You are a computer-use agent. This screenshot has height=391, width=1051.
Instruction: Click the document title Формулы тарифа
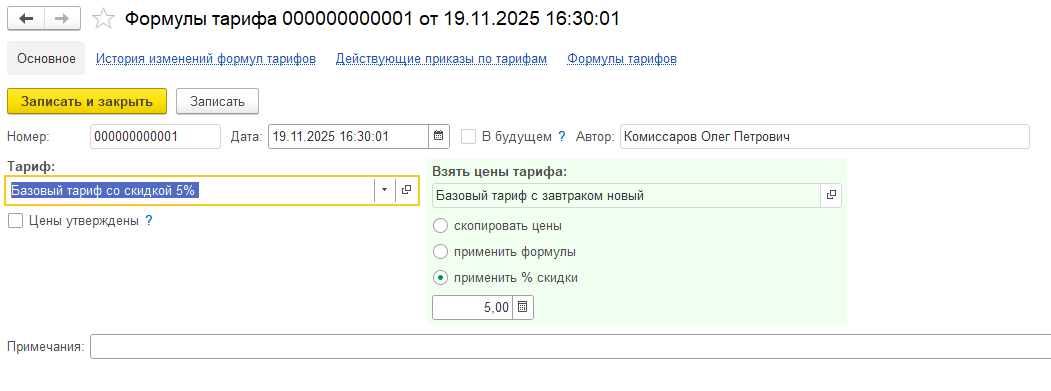[x=372, y=19]
